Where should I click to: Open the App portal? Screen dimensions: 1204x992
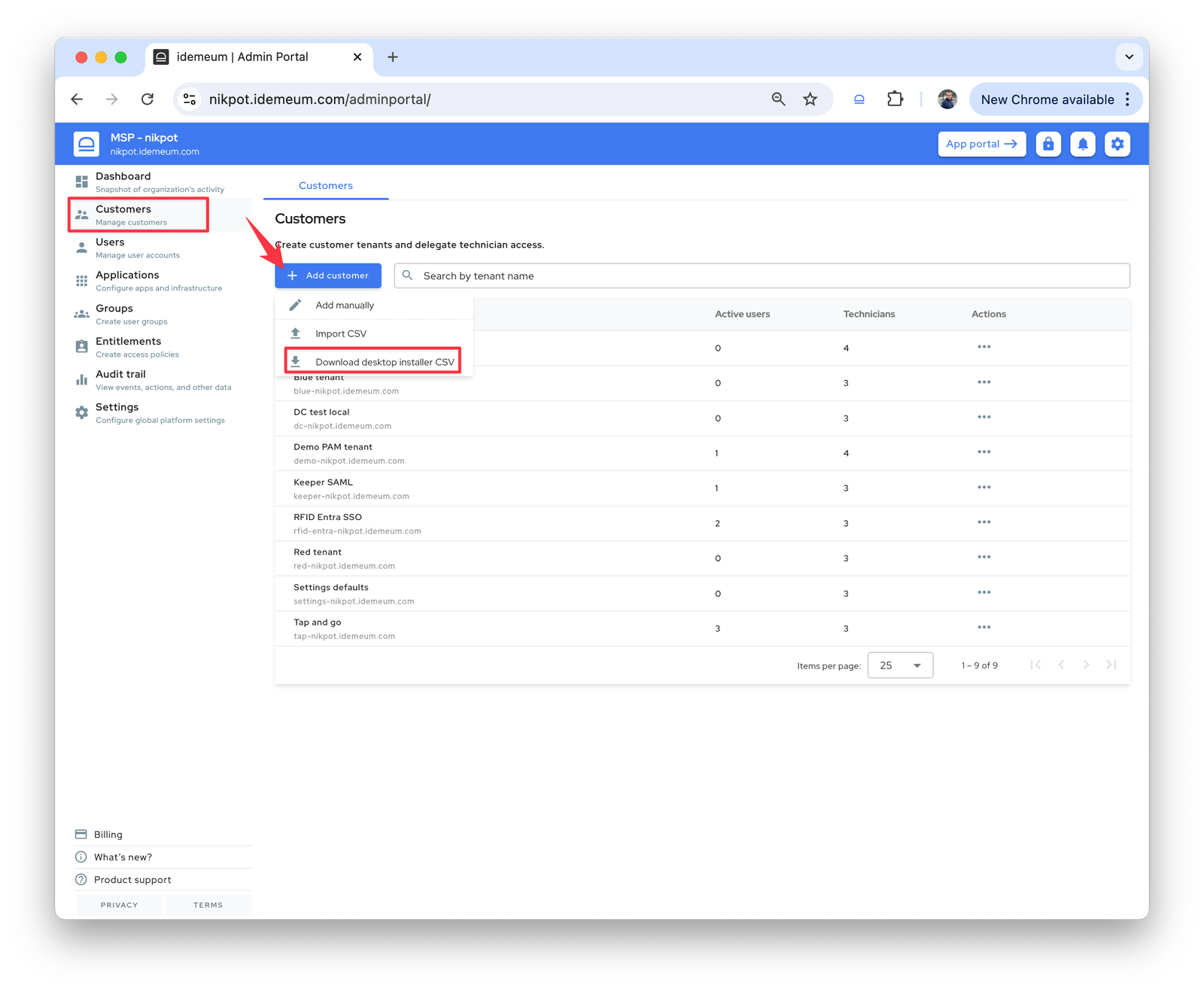point(981,144)
